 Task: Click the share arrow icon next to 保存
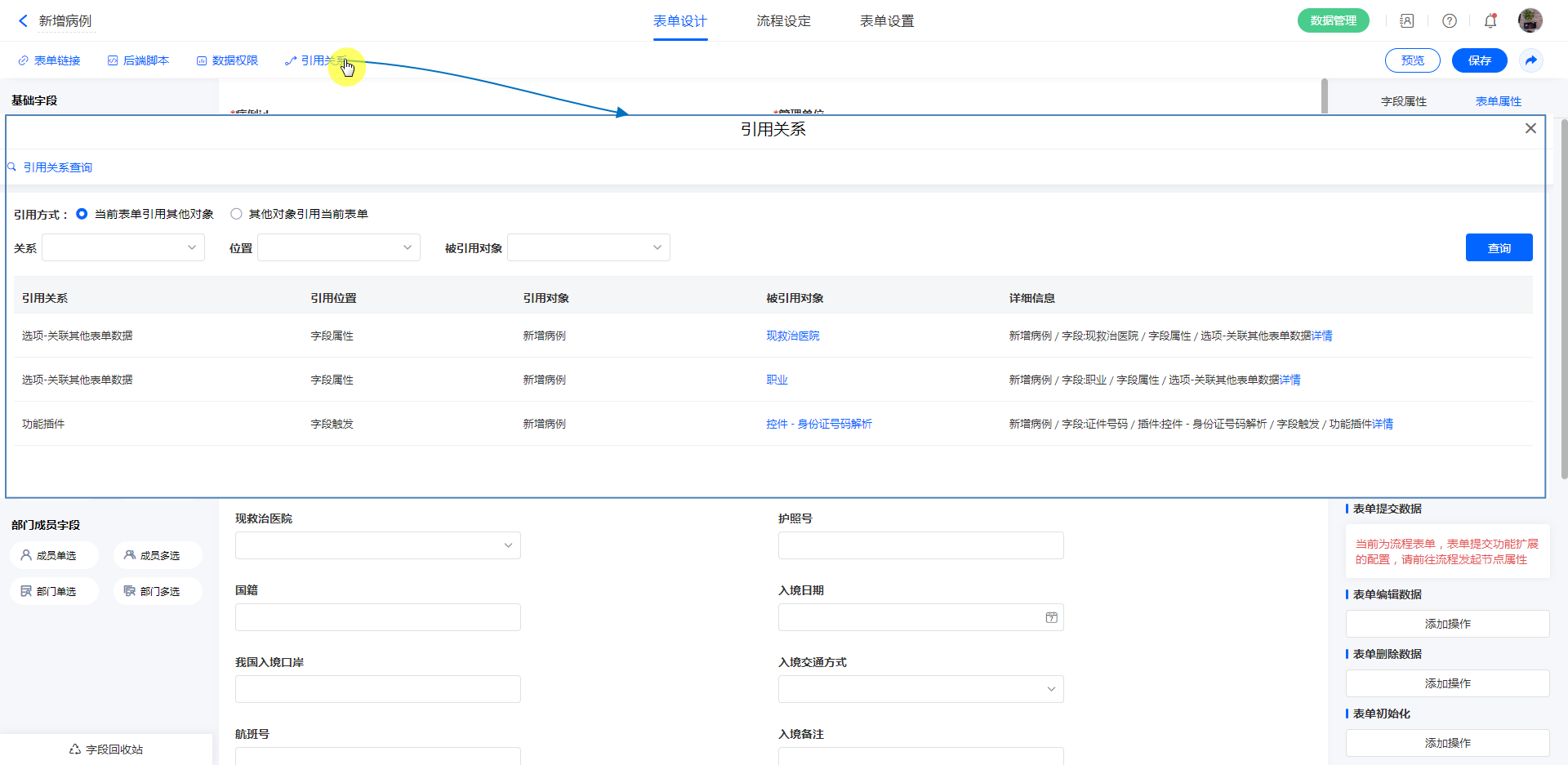[x=1531, y=60]
